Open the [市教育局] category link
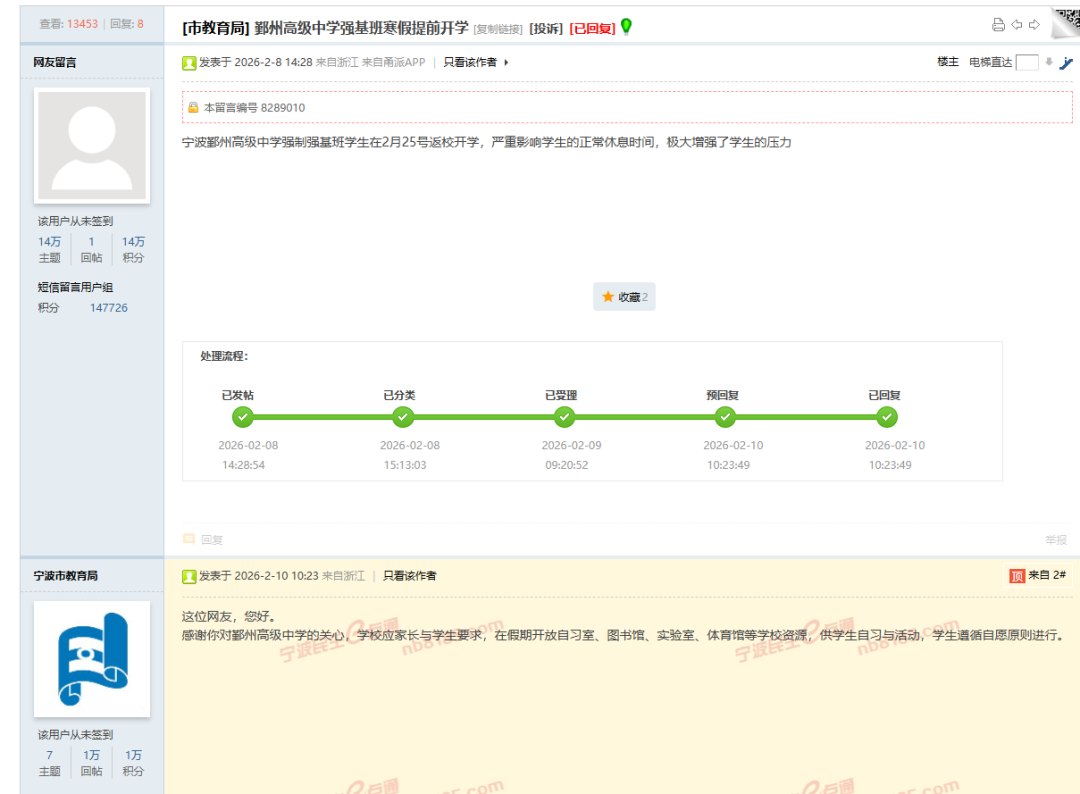1080x794 pixels. point(215,28)
